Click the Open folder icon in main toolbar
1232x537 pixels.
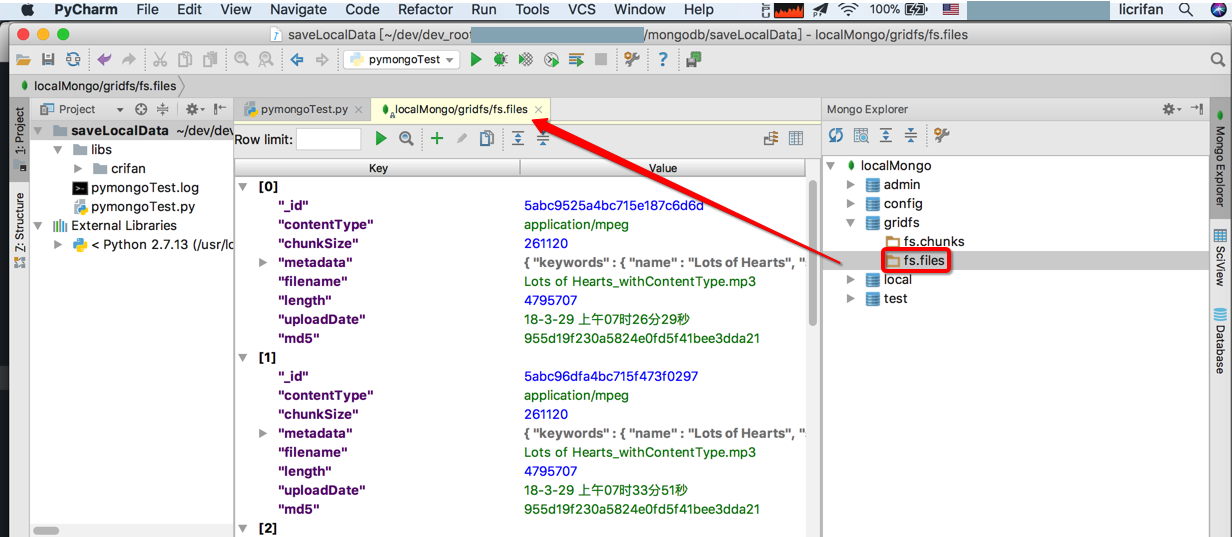23,60
